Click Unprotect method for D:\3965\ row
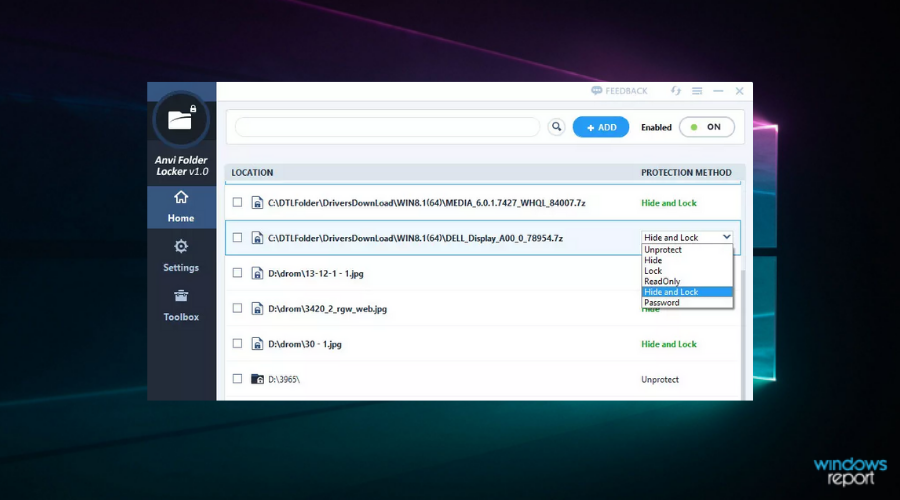The height and width of the screenshot is (500, 900). (x=660, y=379)
